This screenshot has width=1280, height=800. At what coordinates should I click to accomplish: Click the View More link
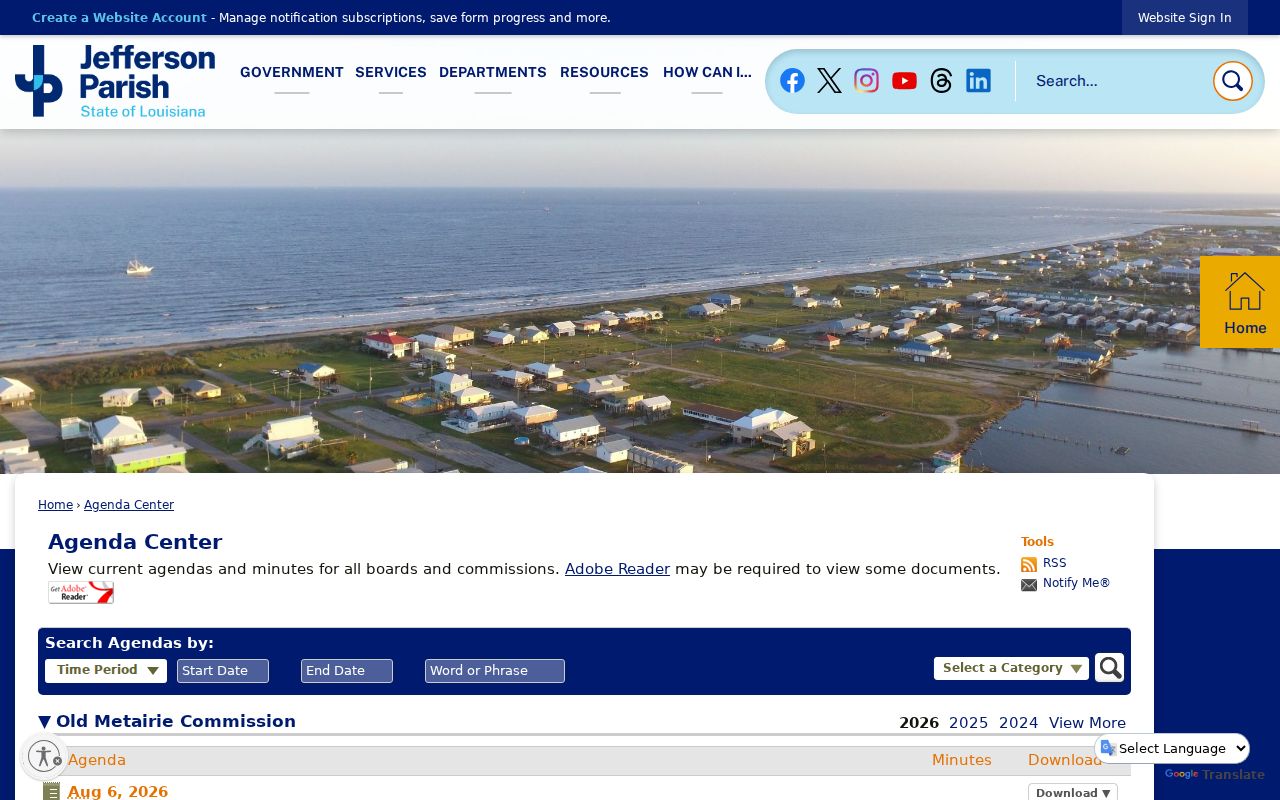point(1087,723)
